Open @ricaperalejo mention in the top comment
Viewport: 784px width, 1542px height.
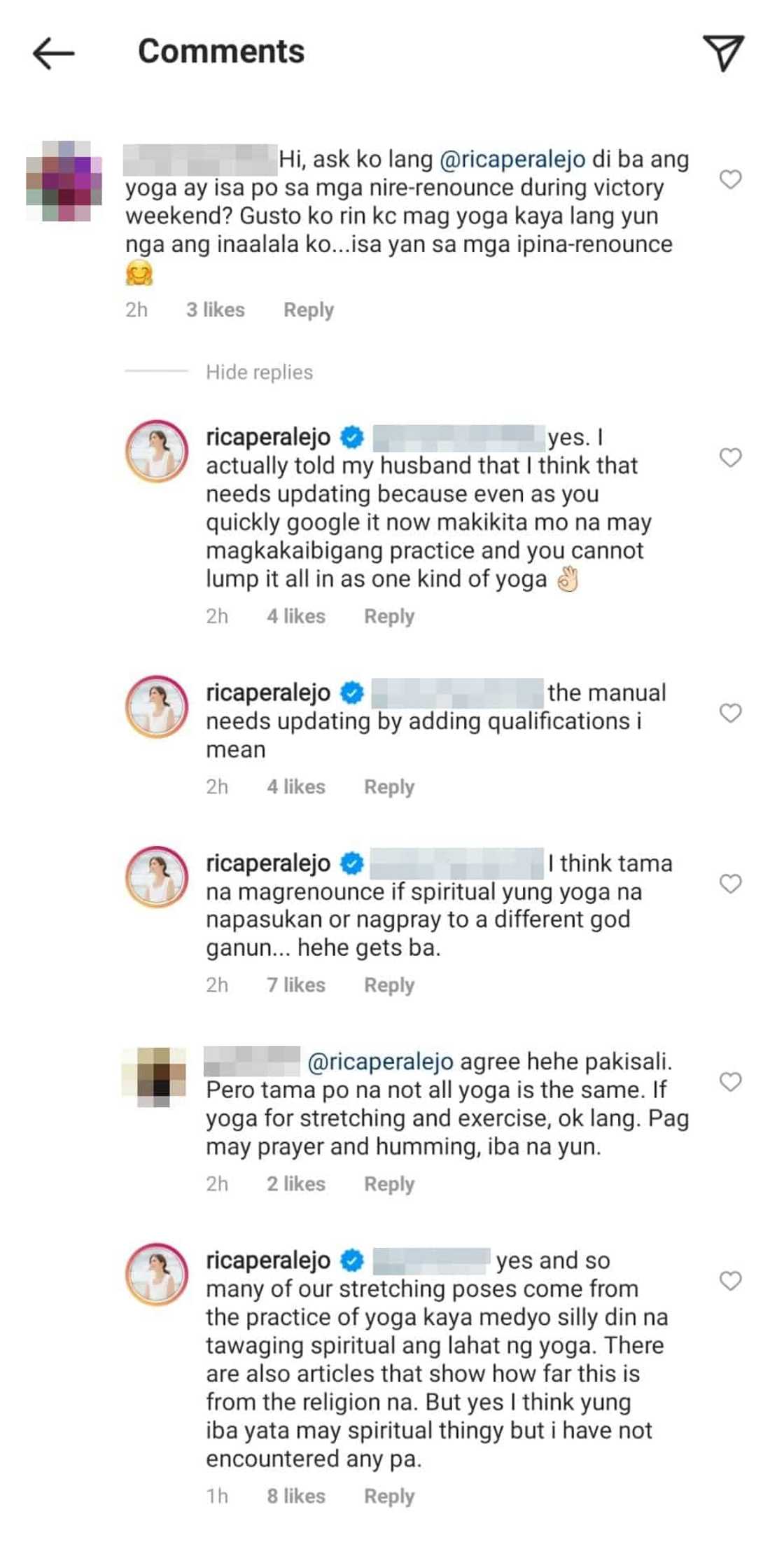click(x=512, y=160)
